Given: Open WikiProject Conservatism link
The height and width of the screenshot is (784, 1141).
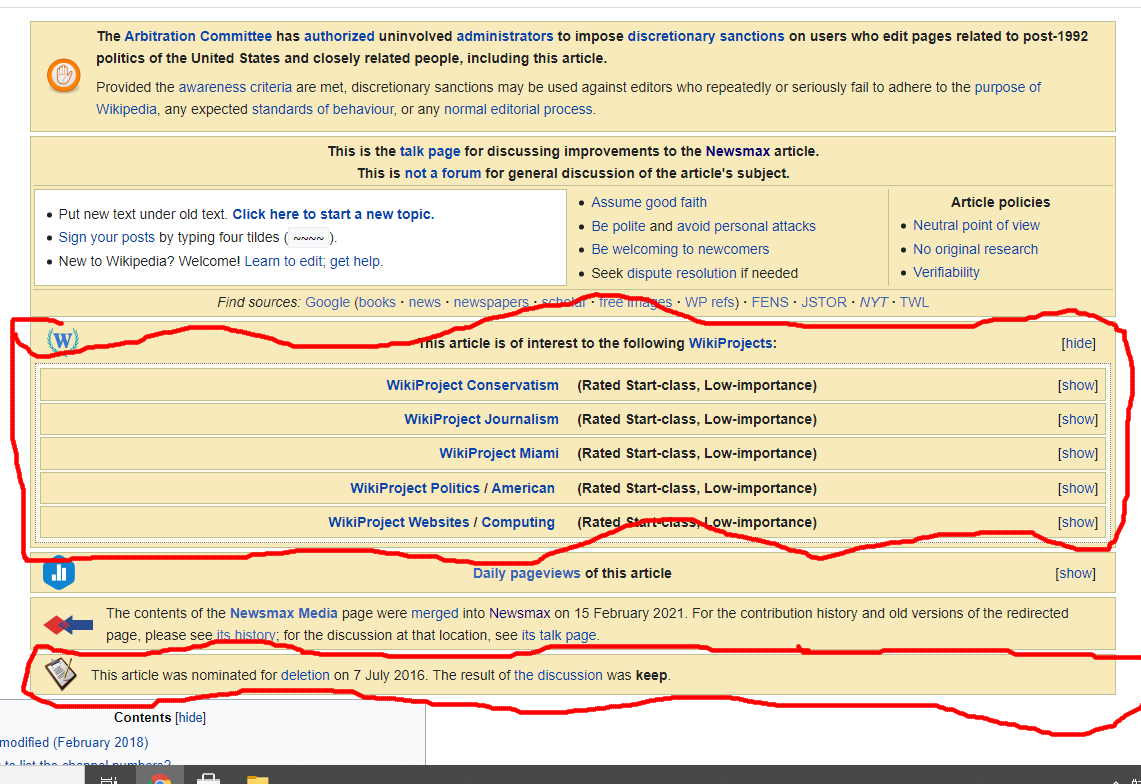Looking at the screenshot, I should (x=472, y=385).
